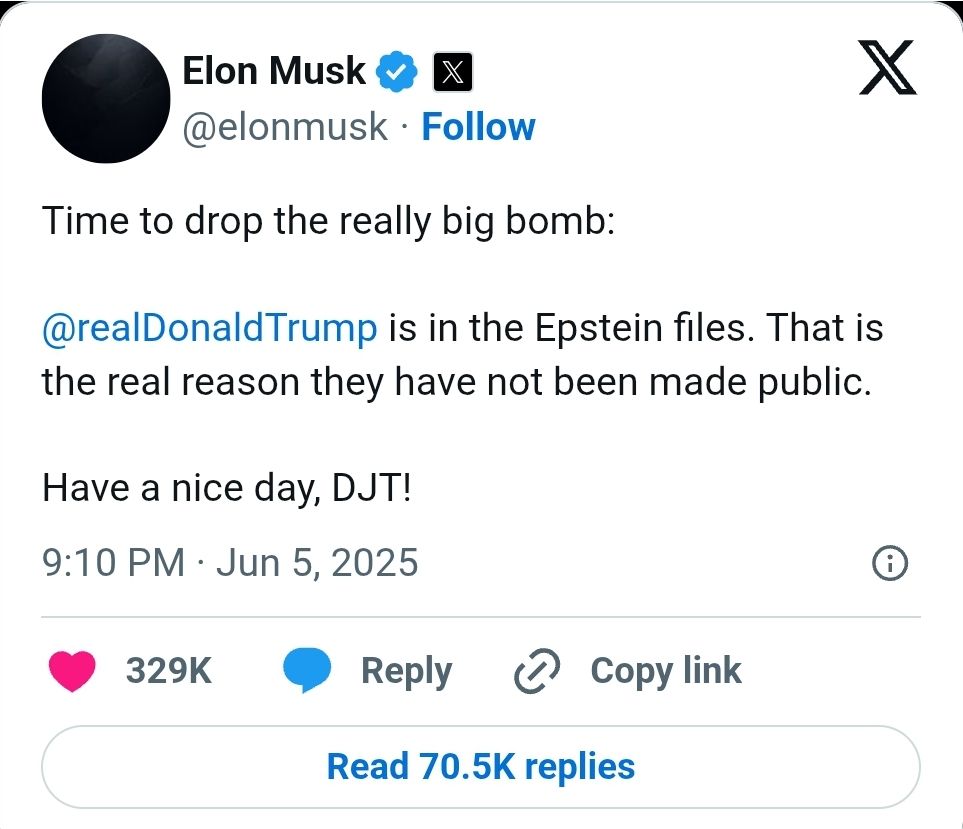Click the 'Time to drop the really big bomb' line
Image resolution: width=963 pixels, height=829 pixels.
(329, 221)
